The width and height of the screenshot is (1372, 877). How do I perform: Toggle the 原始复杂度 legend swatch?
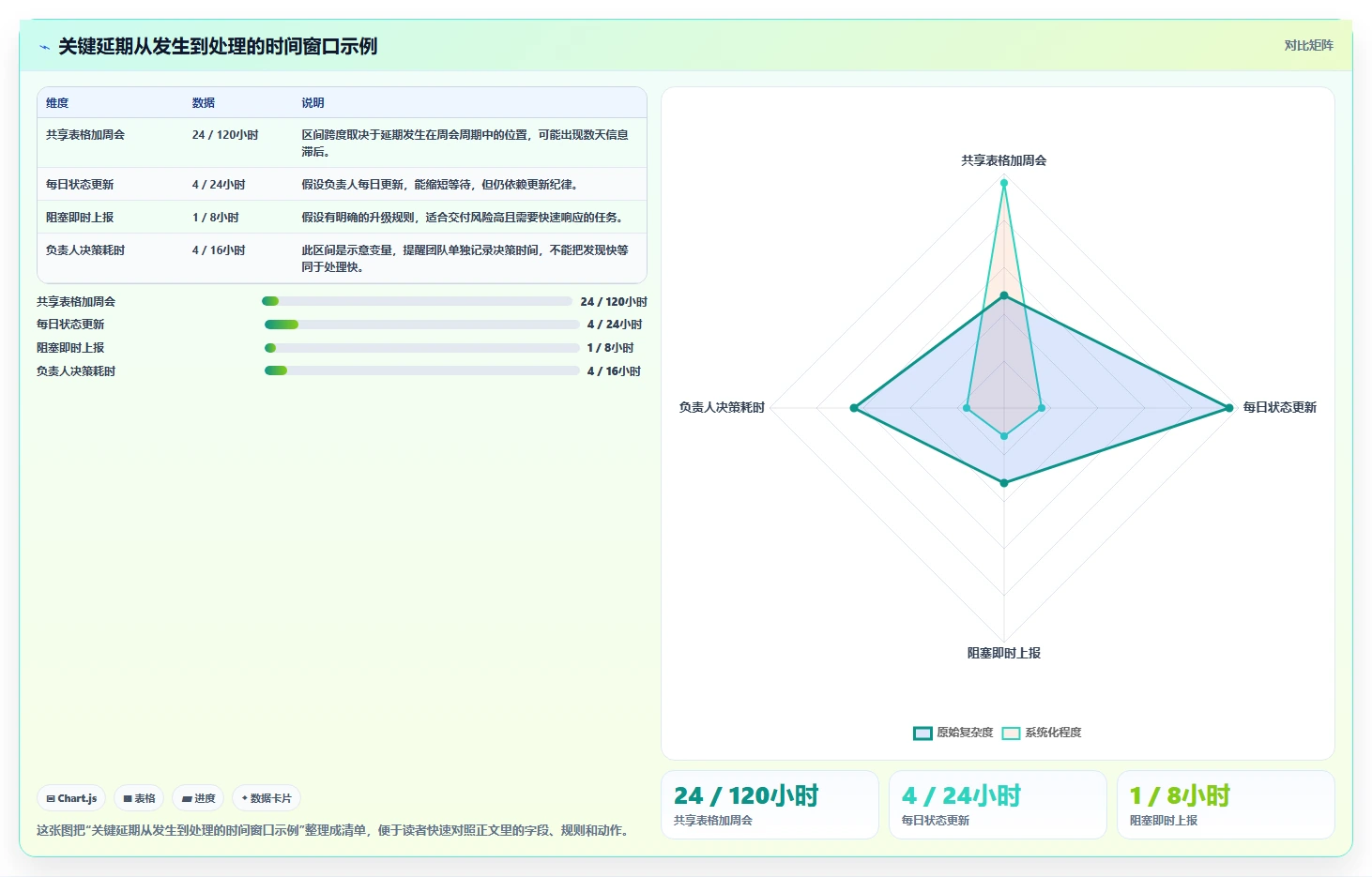coord(922,733)
